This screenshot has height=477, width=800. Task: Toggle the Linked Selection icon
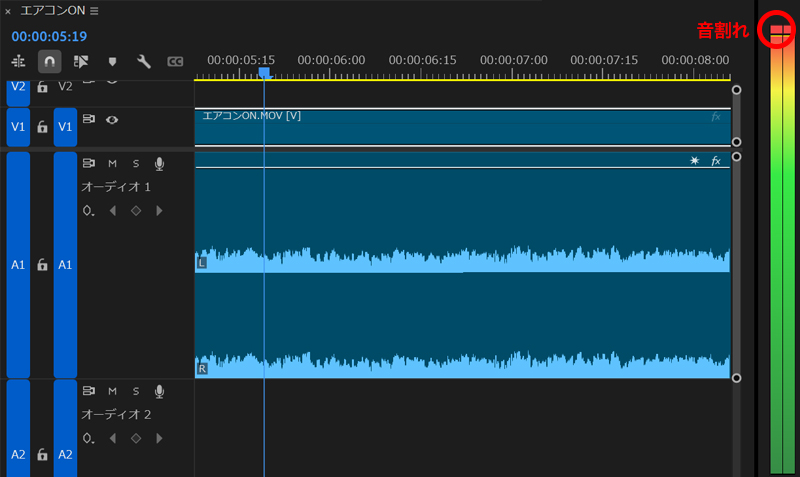coord(81,62)
